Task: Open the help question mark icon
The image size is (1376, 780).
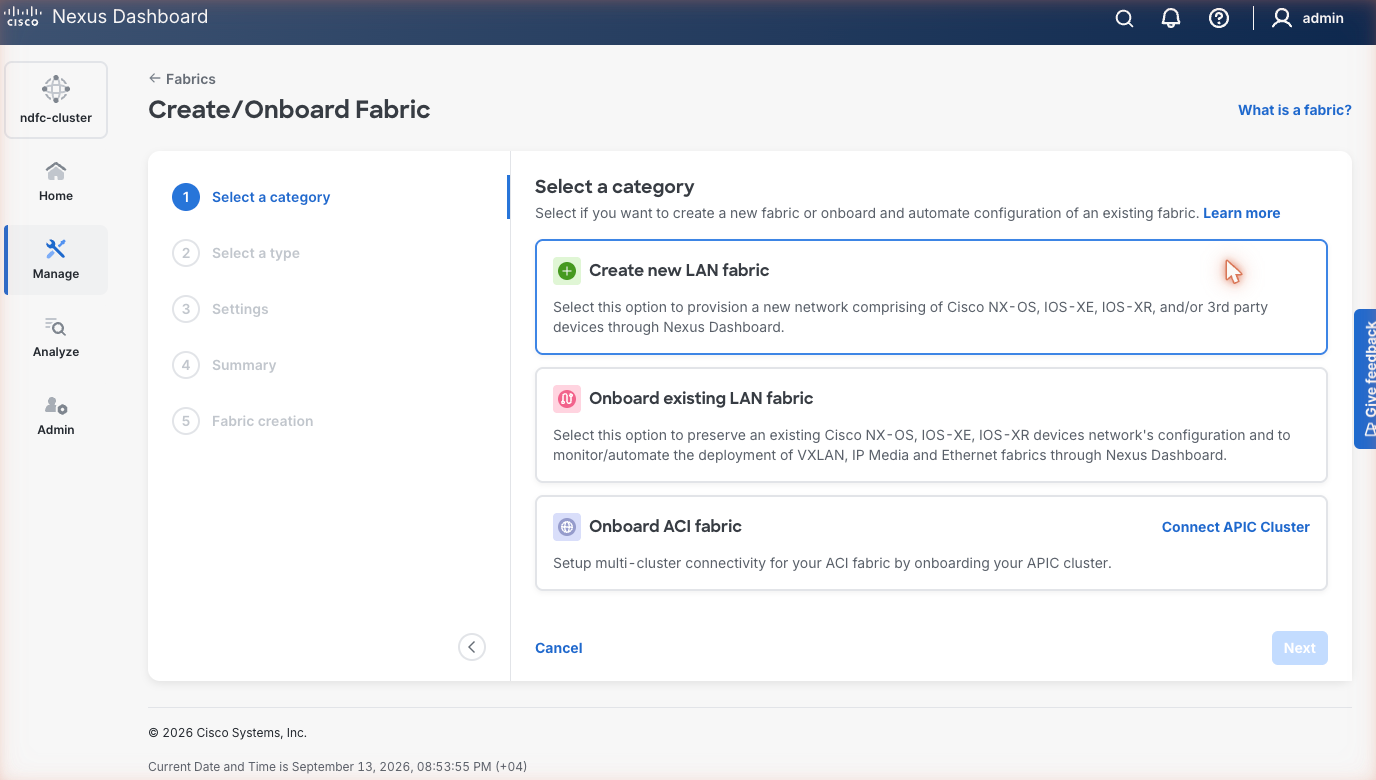Action: tap(1218, 18)
